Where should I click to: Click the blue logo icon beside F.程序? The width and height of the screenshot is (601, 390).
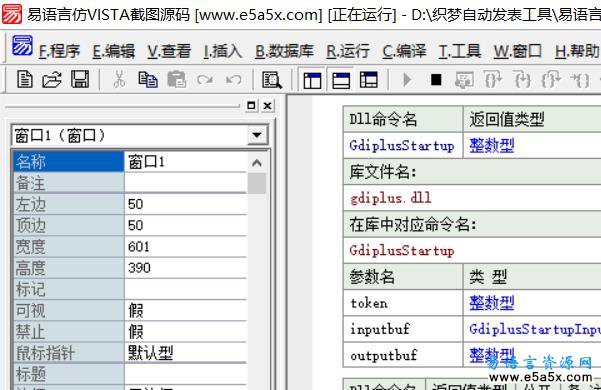click(x=22, y=46)
